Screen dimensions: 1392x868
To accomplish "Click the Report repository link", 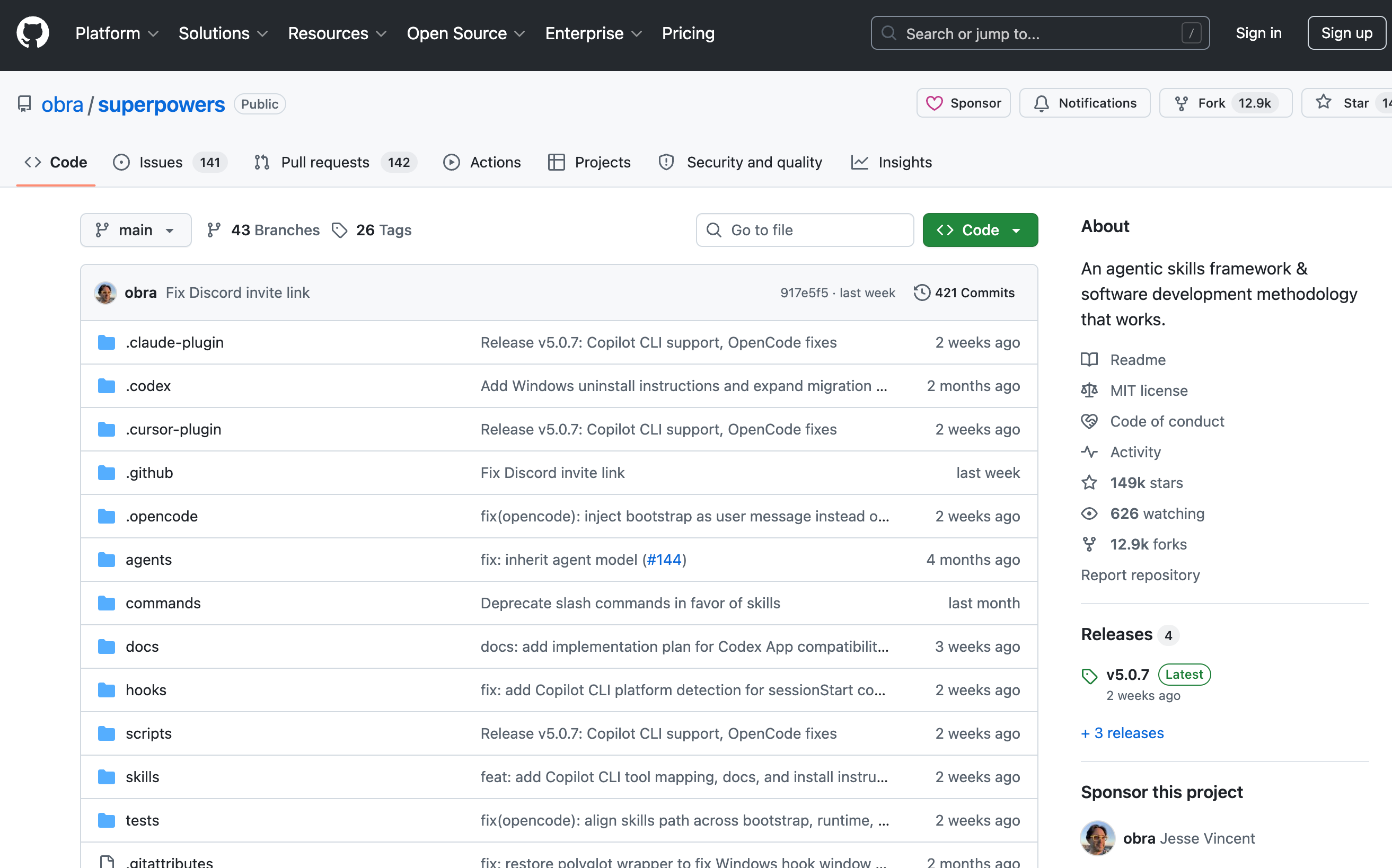I will (x=1140, y=575).
